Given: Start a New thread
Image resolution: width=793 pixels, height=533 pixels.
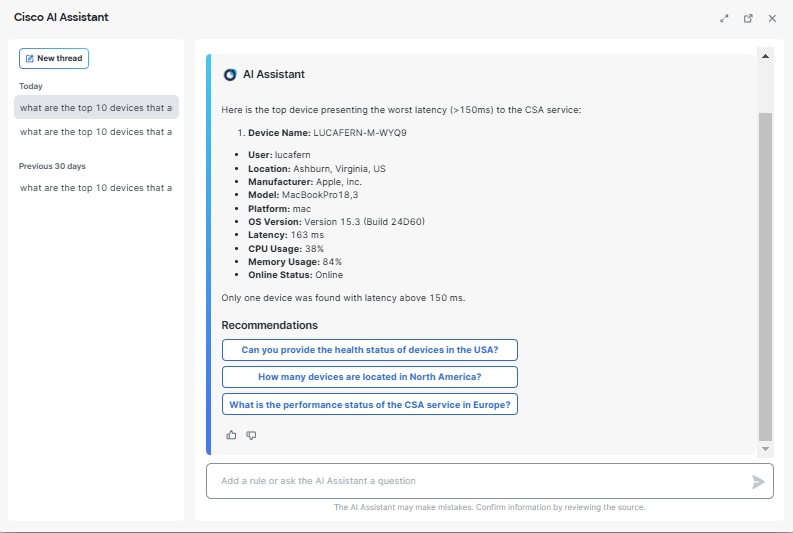Looking at the screenshot, I should 54,59.
